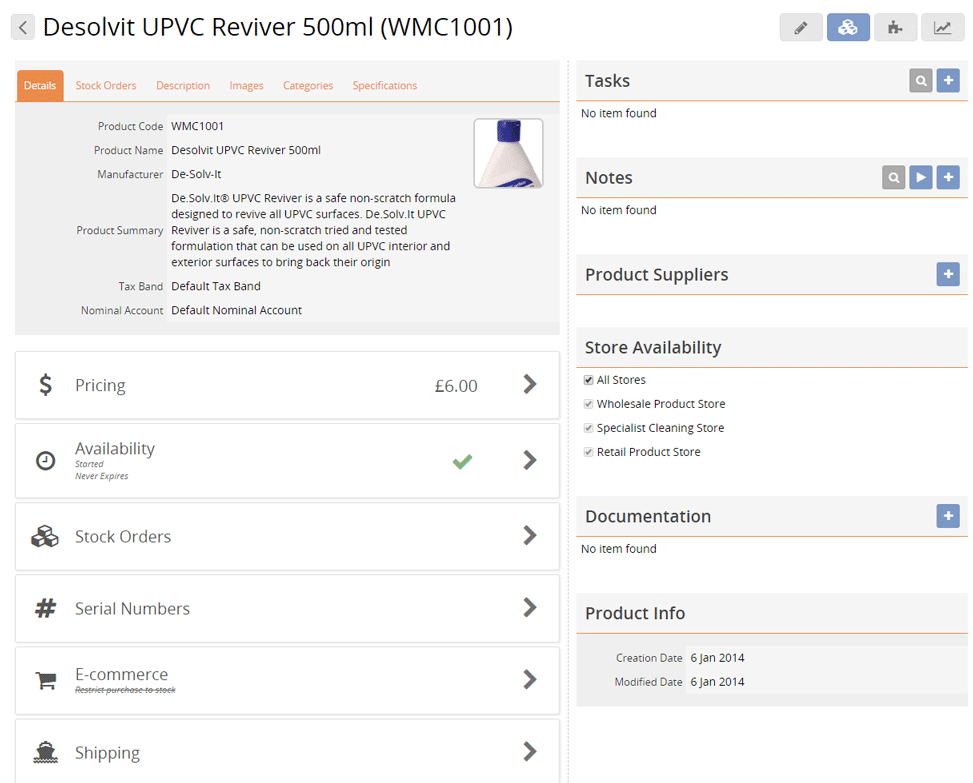Click the dollar sign Pricing icon
Screen dimensions: 973x783
(x=45, y=385)
